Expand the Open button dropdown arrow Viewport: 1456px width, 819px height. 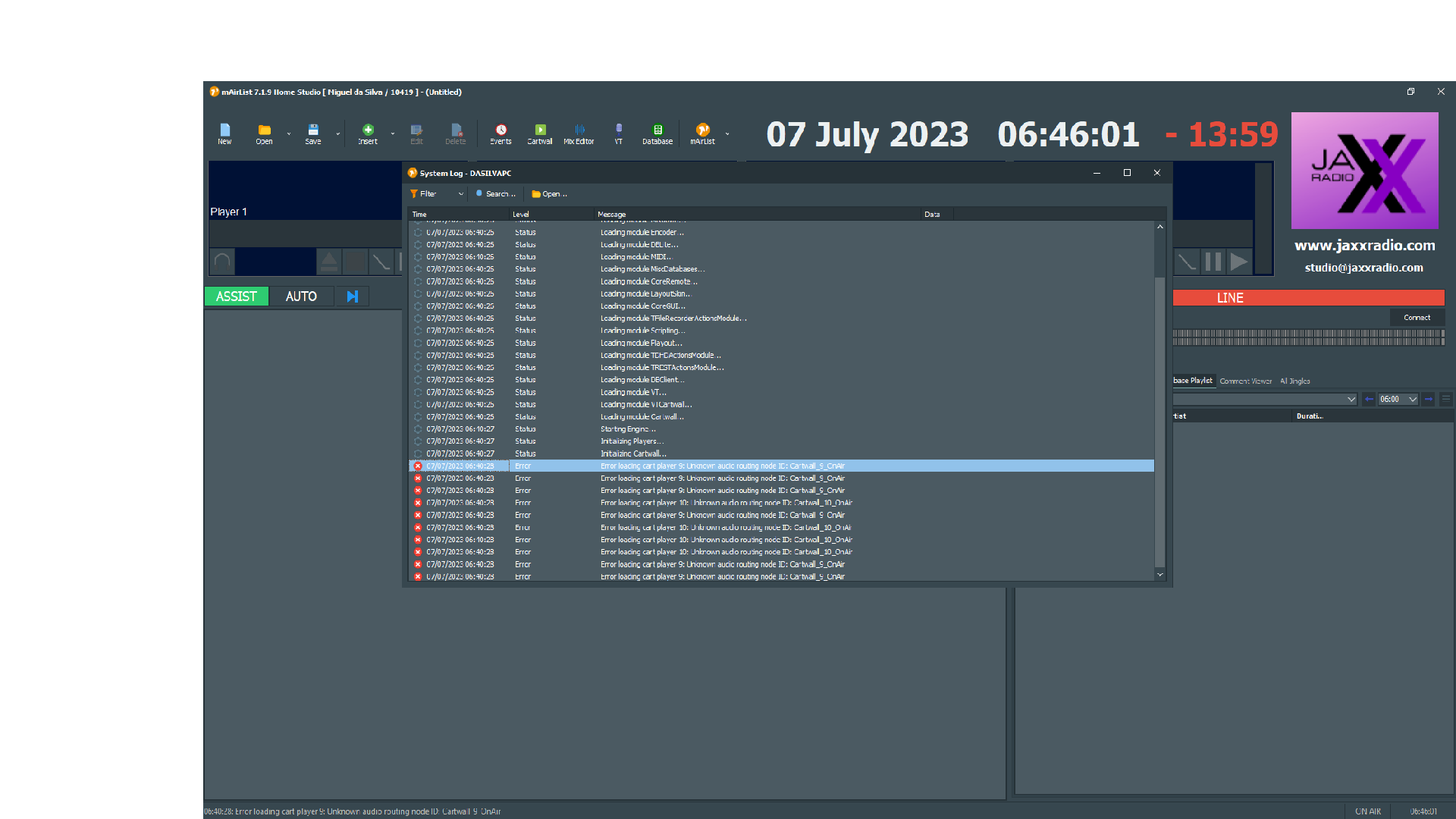coord(289,133)
